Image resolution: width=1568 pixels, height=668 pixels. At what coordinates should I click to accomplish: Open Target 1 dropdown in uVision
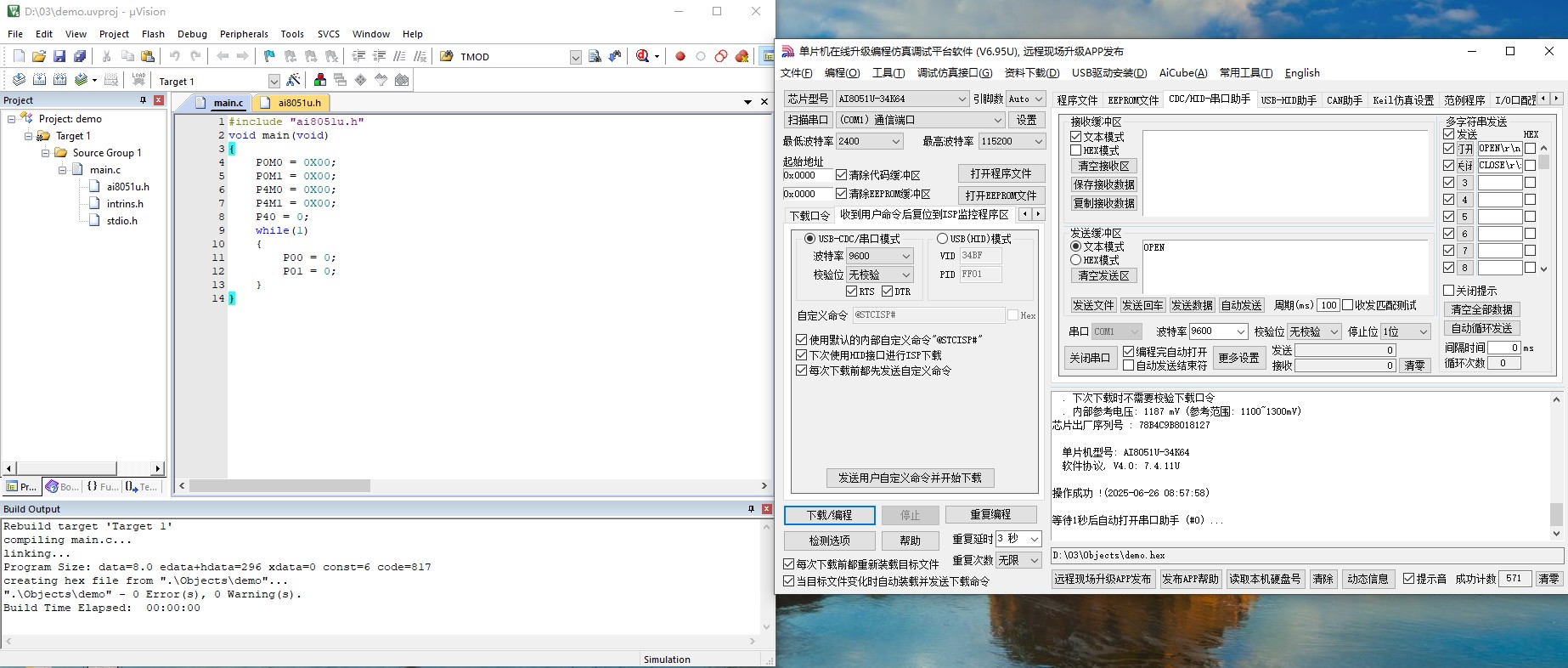pyautogui.click(x=274, y=81)
